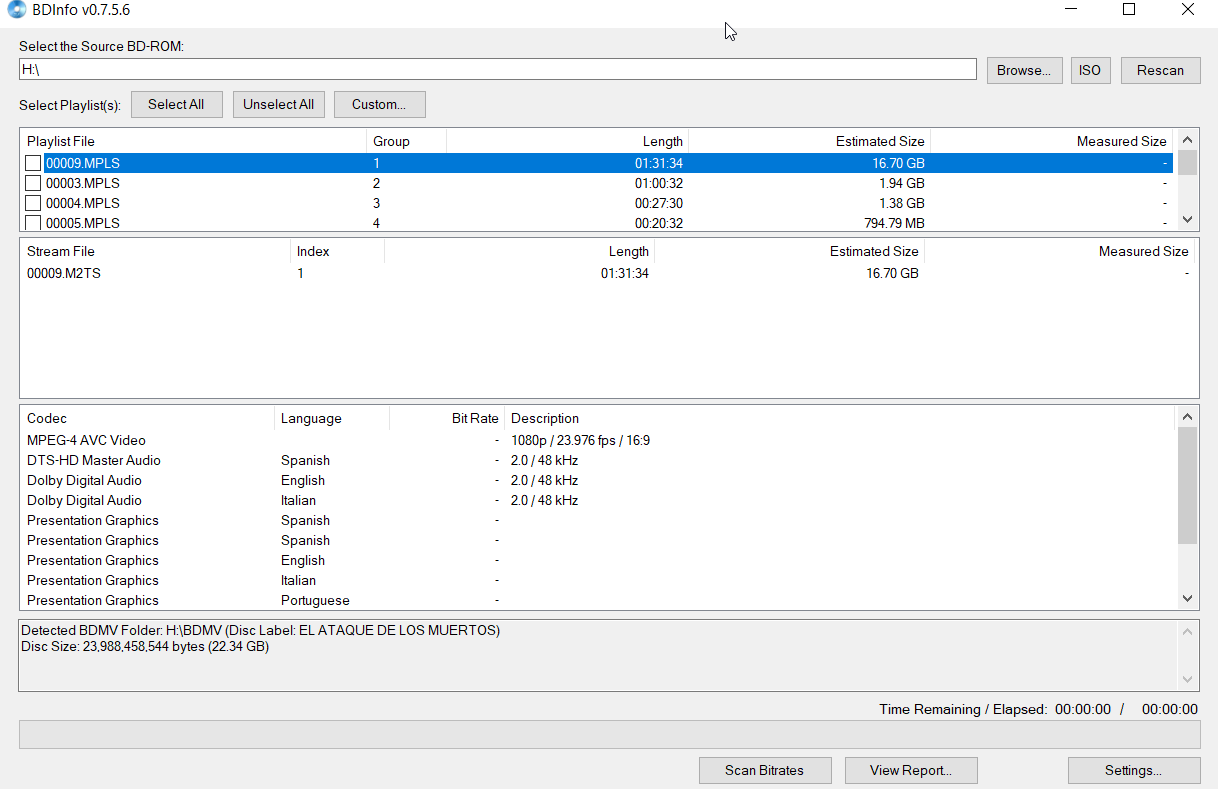The image size is (1218, 789).
Task: Click the ISO button
Action: tap(1090, 70)
